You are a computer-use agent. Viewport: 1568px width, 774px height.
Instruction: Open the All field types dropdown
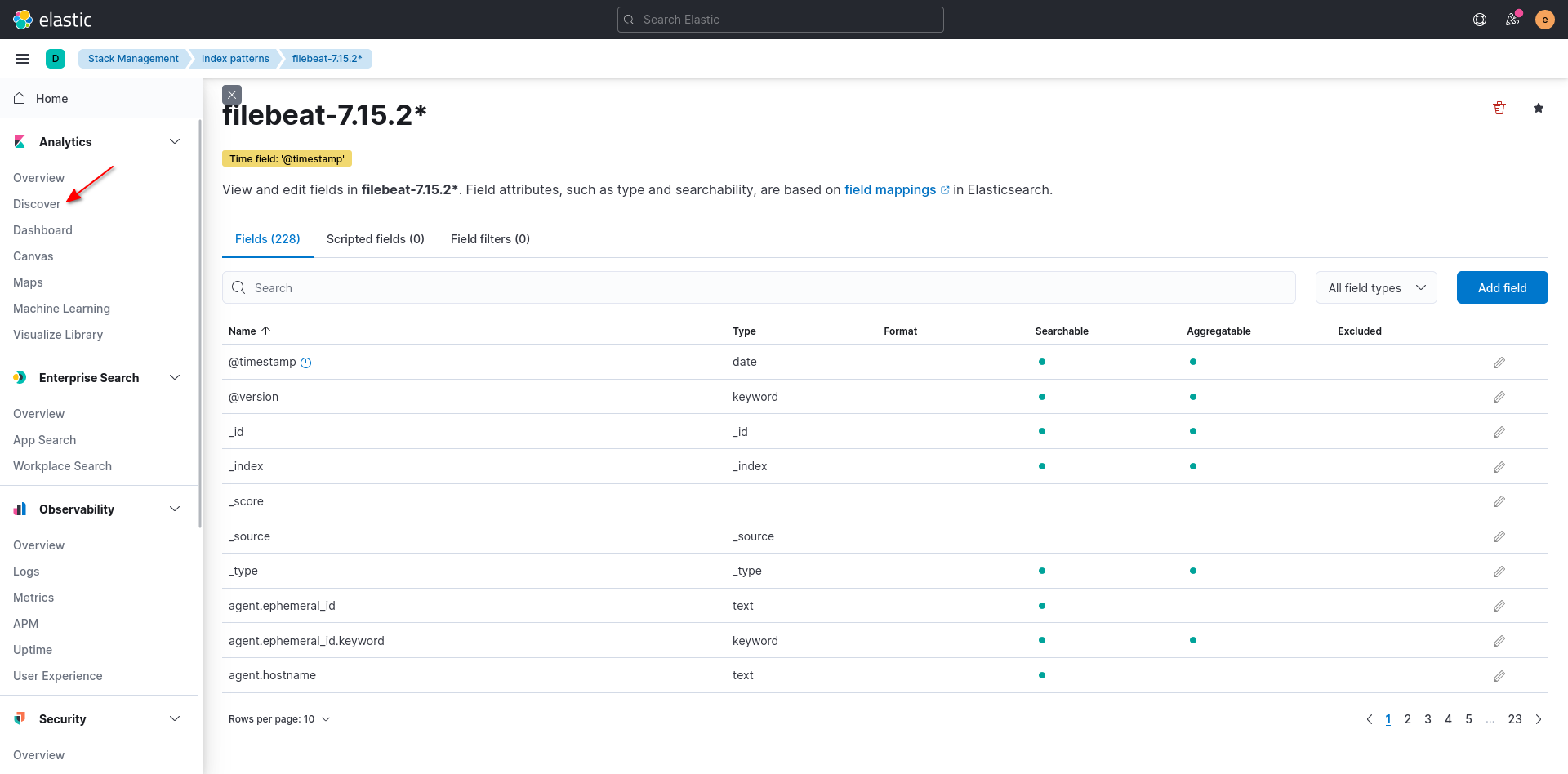1376,287
